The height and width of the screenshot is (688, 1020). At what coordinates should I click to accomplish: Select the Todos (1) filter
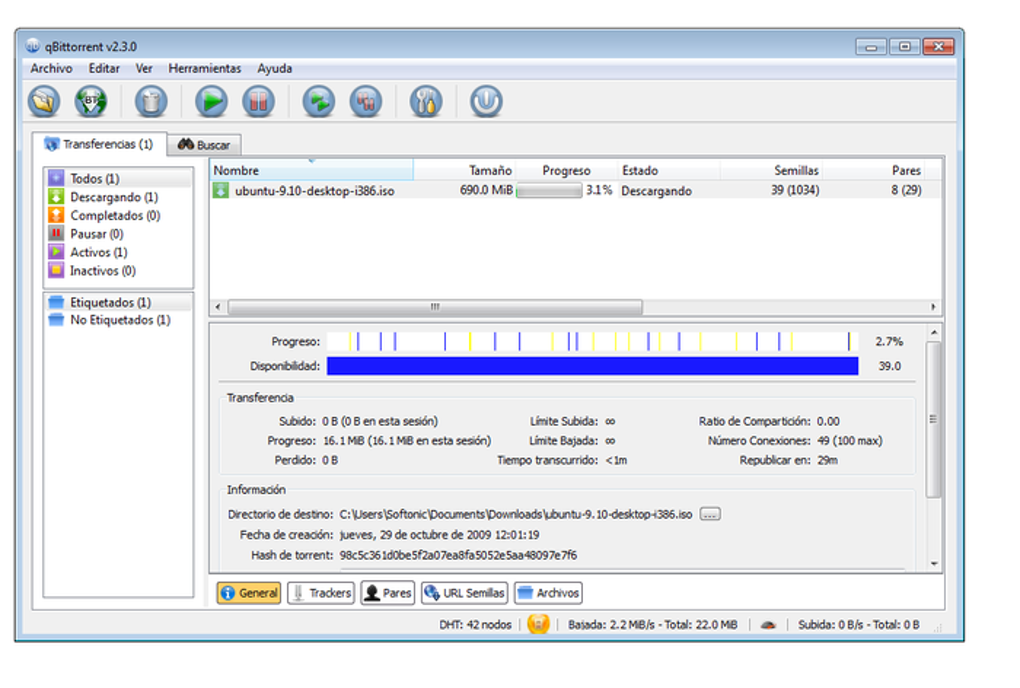(x=118, y=178)
